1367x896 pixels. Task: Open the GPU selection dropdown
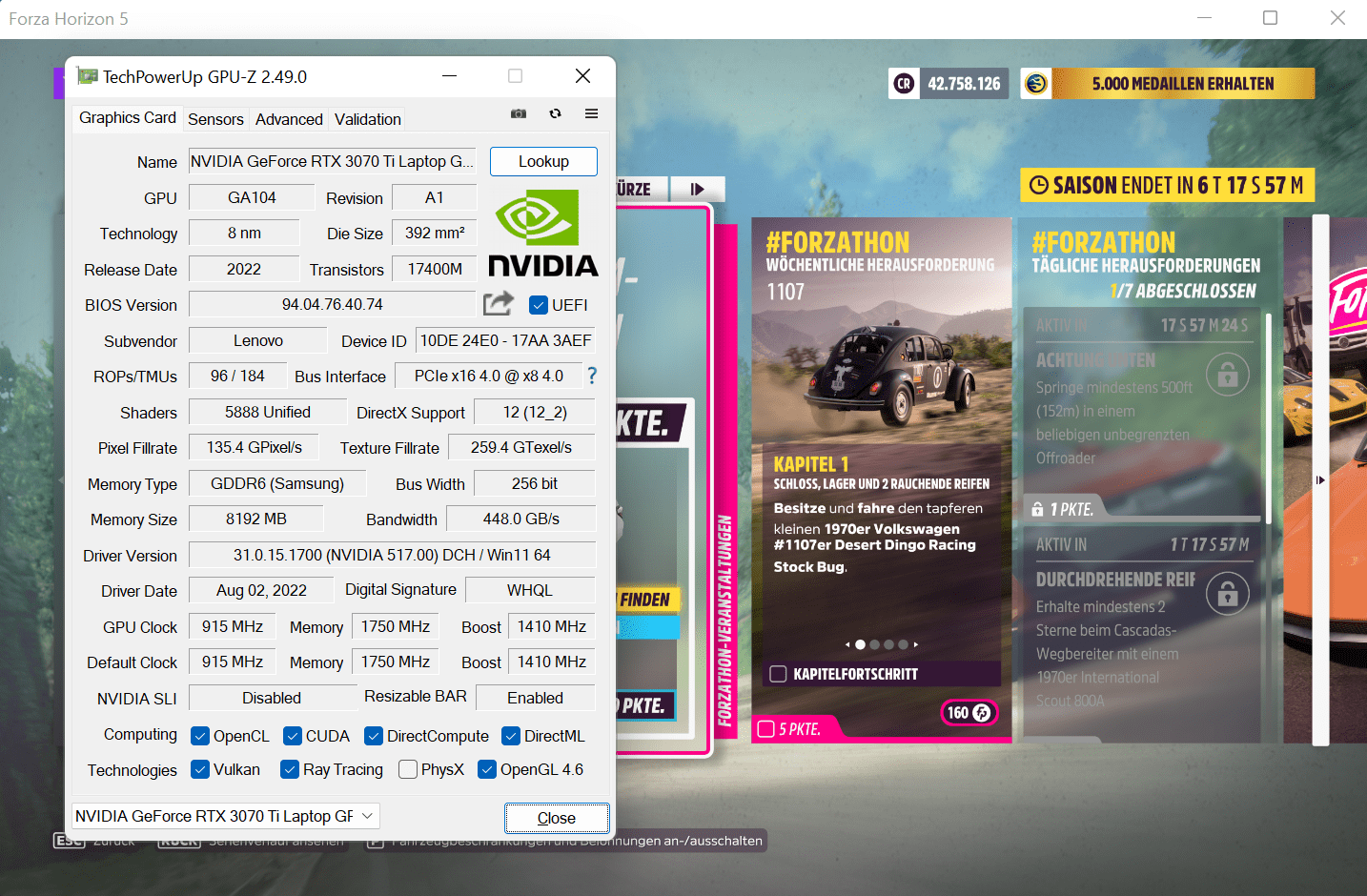pyautogui.click(x=226, y=816)
